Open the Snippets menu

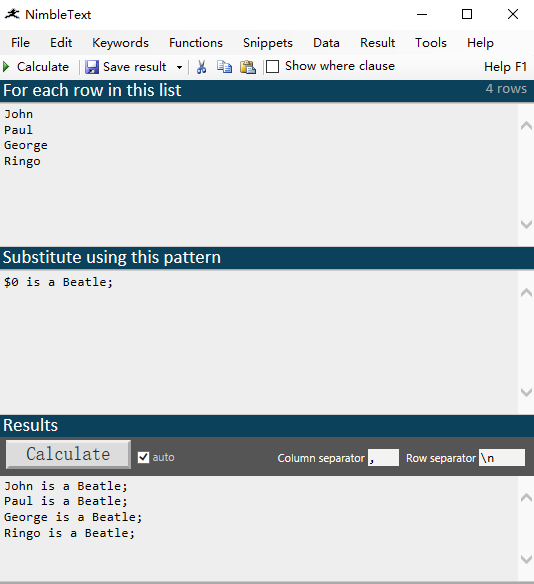point(268,43)
